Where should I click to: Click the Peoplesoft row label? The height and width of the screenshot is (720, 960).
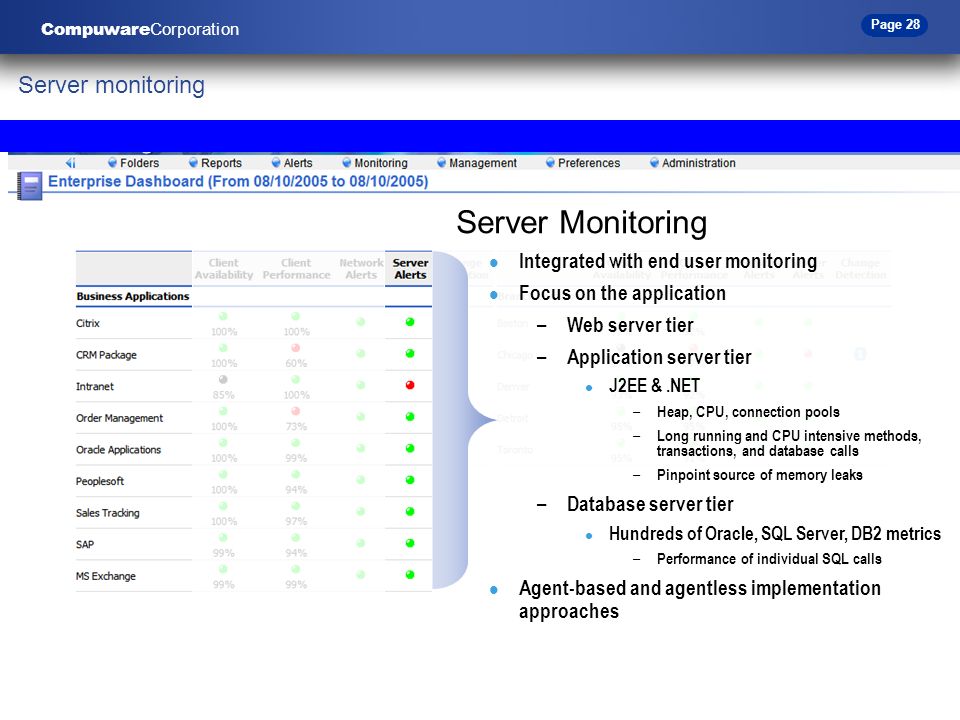point(100,481)
